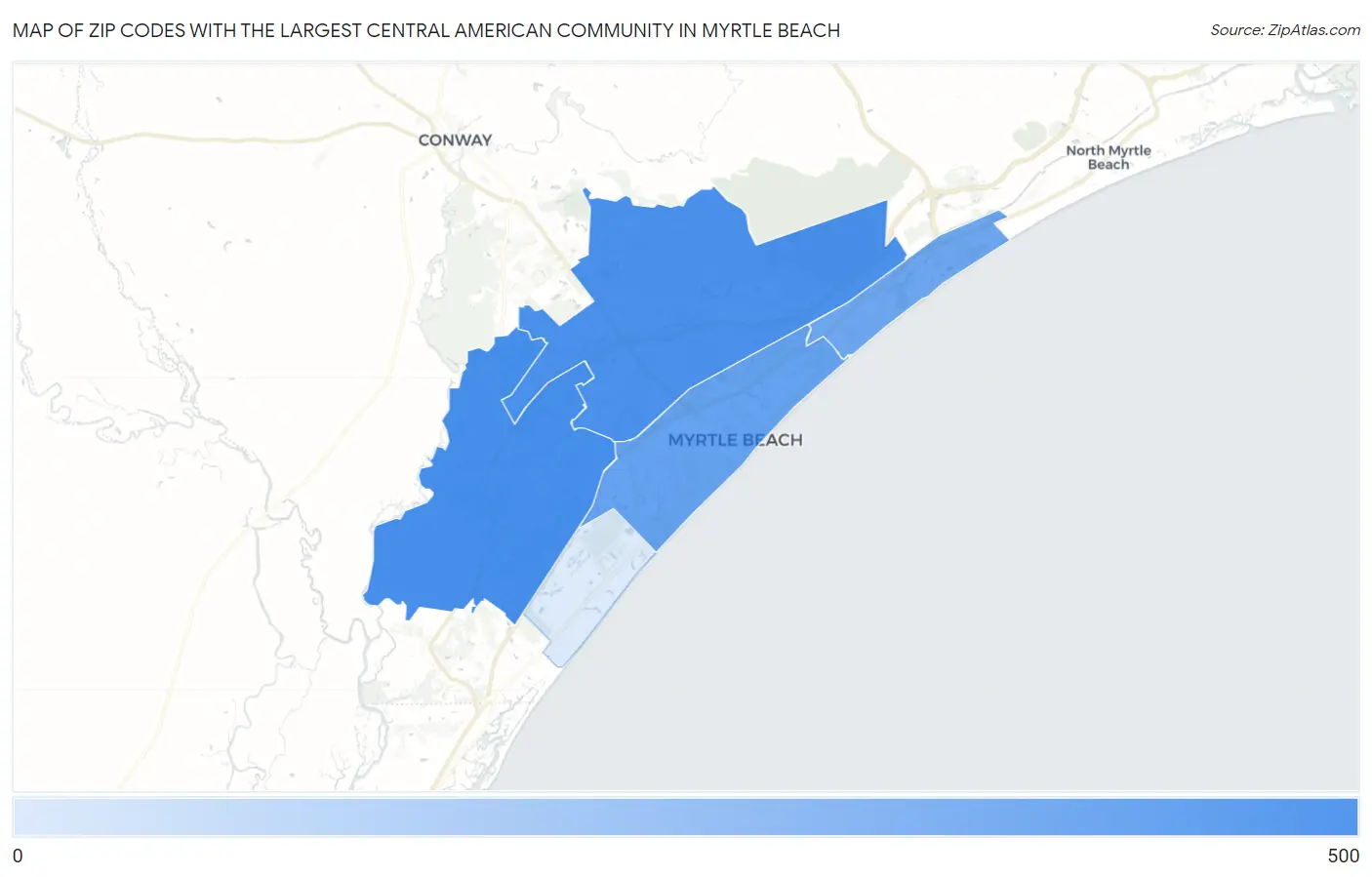Click the legend maximum value 500

tap(1343, 856)
